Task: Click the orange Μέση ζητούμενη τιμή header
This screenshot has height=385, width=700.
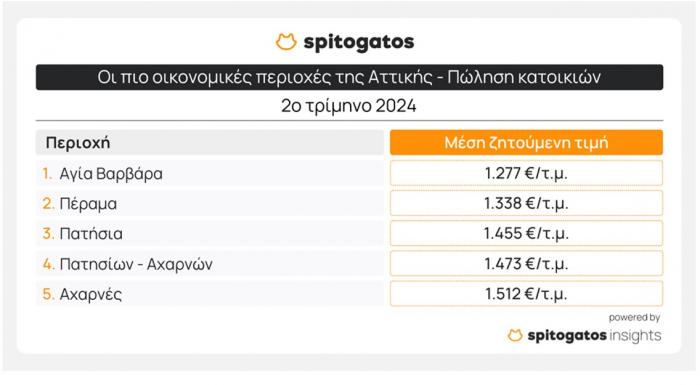Action: 526,142
